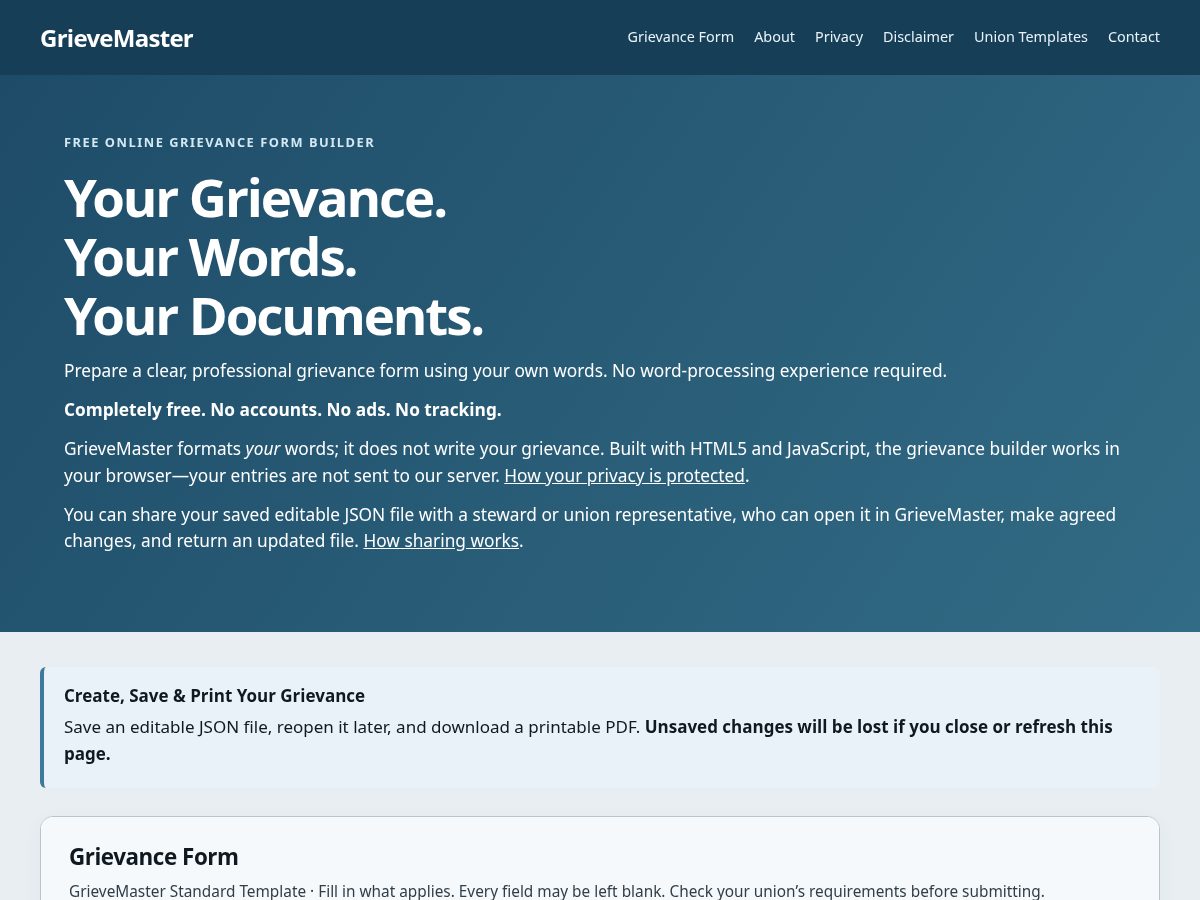The image size is (1200, 900).
Task: Open Union Templates in the navbar
Action: pyautogui.click(x=1030, y=37)
